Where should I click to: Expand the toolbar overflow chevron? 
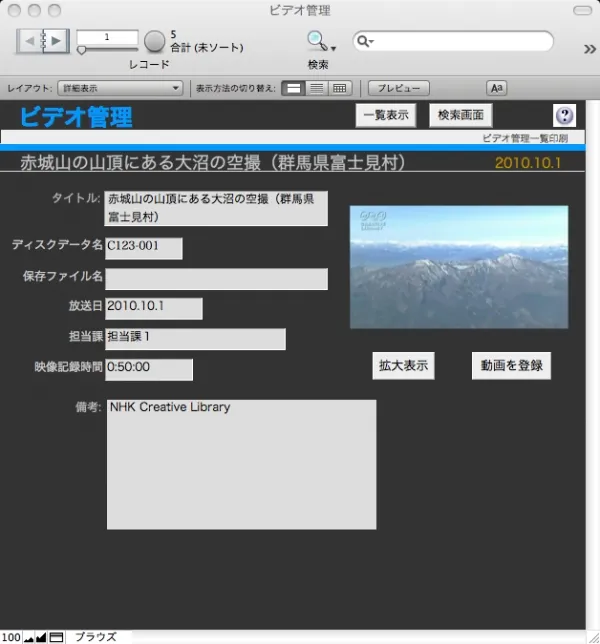pyautogui.click(x=589, y=47)
